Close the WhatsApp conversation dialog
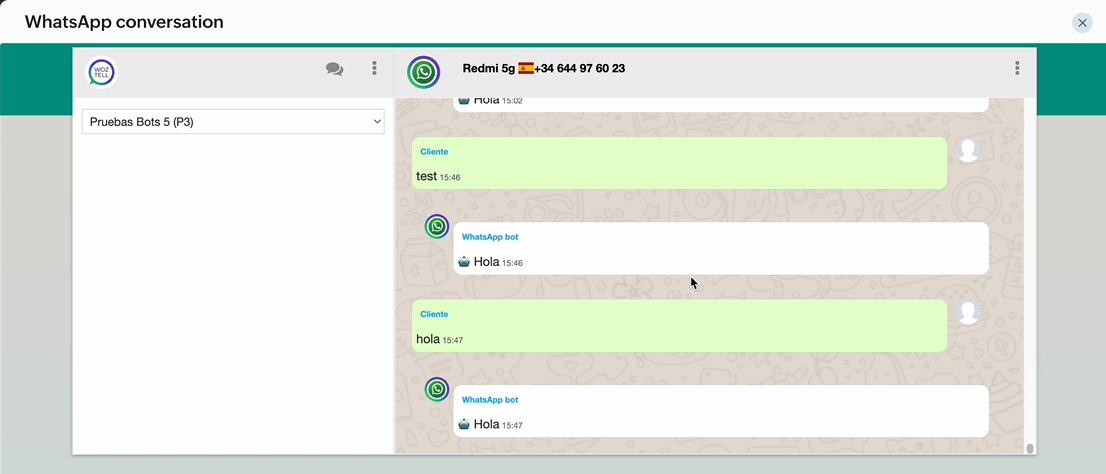 (1082, 23)
